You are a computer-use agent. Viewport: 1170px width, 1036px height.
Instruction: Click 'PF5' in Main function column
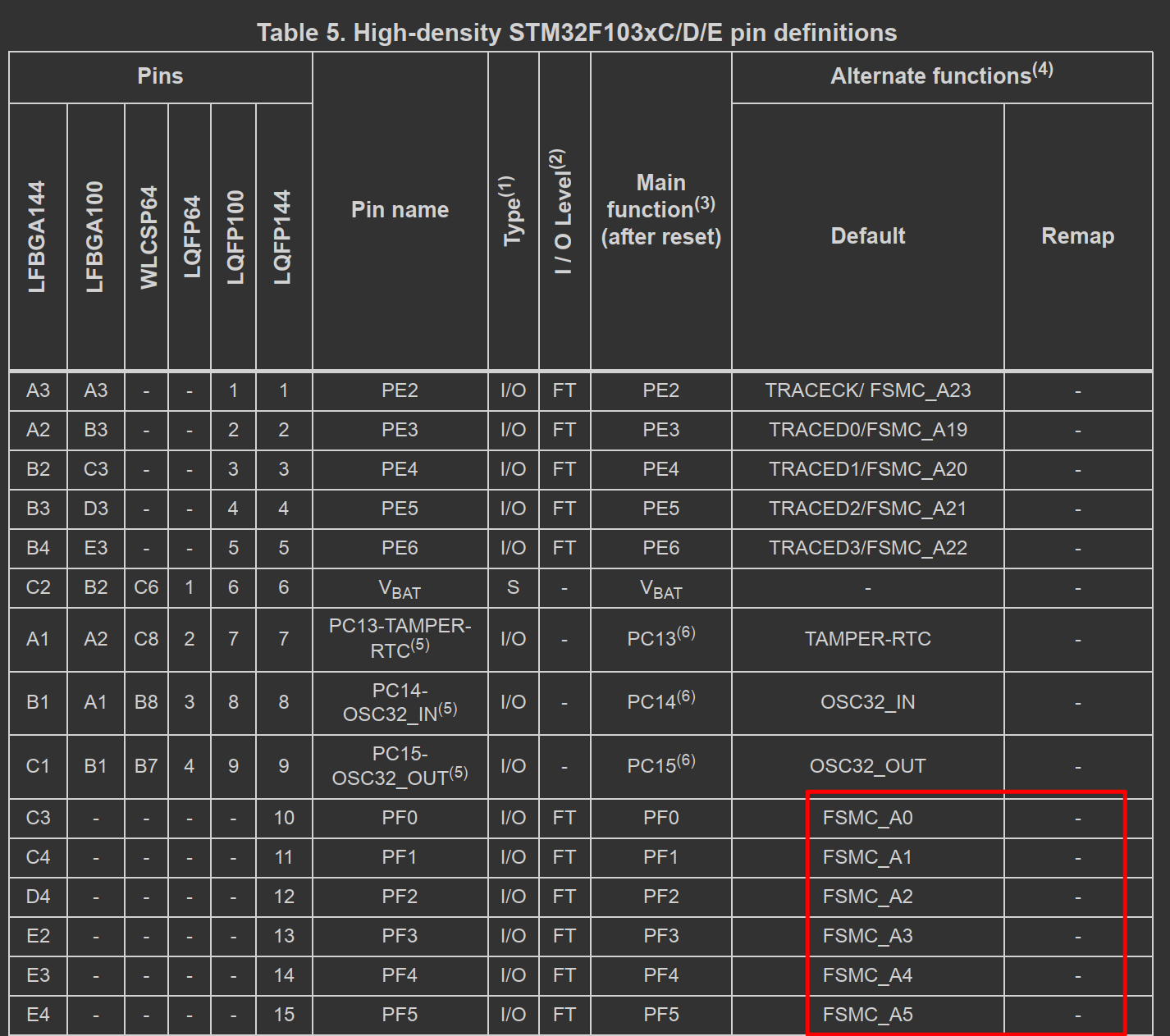click(661, 1015)
